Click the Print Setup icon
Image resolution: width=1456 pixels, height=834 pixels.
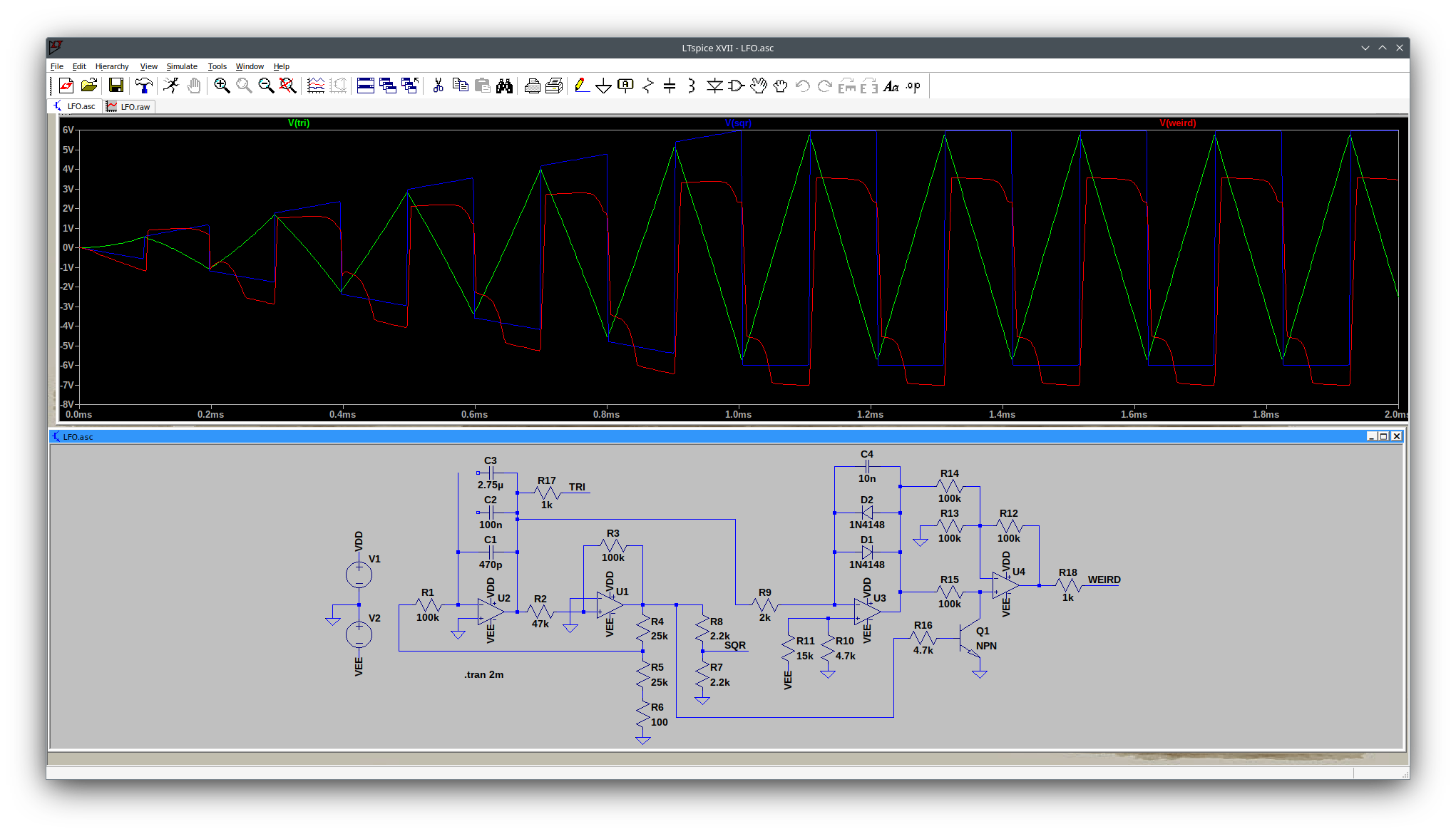click(554, 86)
